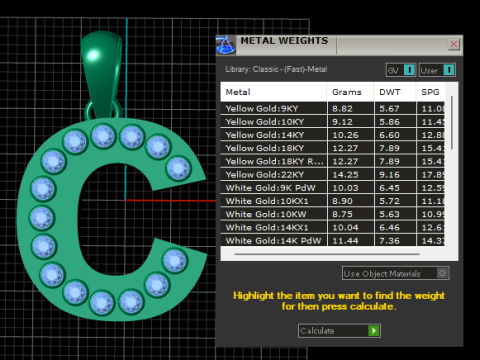Click the Metal Weights scale icon
This screenshot has height=360, width=480.
(x=225, y=45)
